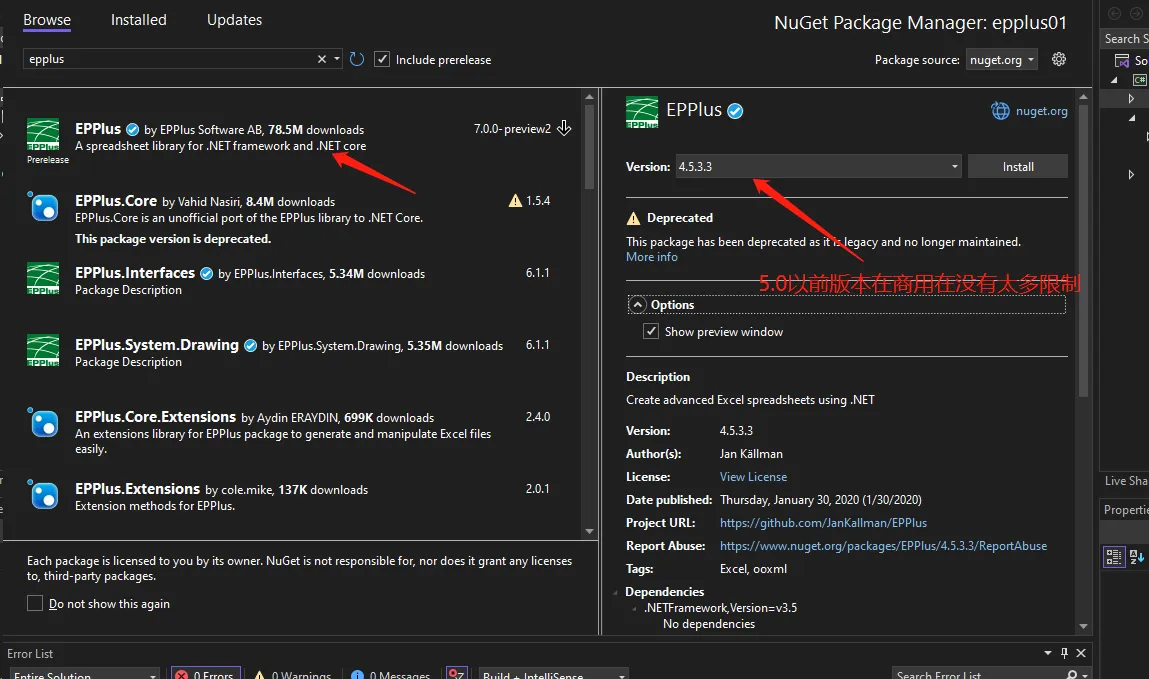Select the Categorized view icon in Properties
The width and height of the screenshot is (1149, 679).
point(1114,557)
